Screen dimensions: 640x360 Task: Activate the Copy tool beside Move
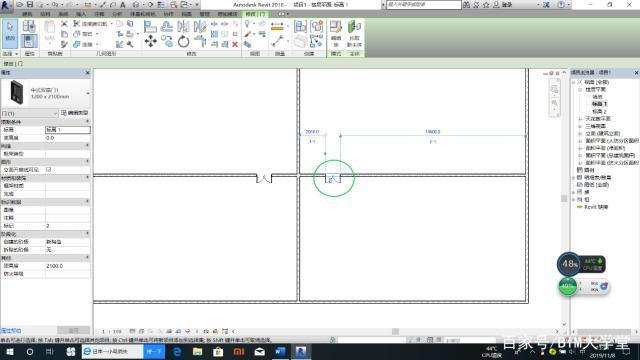[167, 41]
